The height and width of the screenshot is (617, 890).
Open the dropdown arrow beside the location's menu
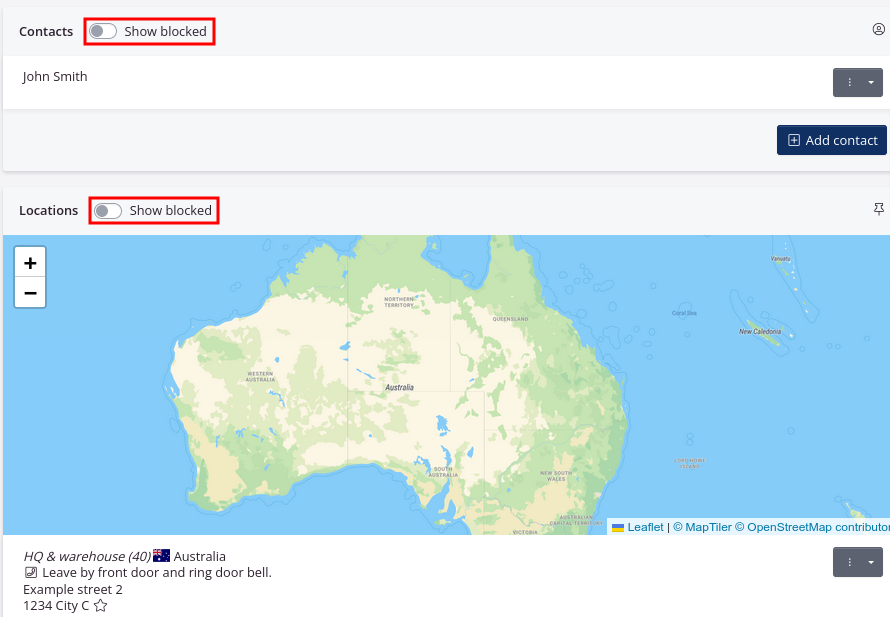pos(871,562)
